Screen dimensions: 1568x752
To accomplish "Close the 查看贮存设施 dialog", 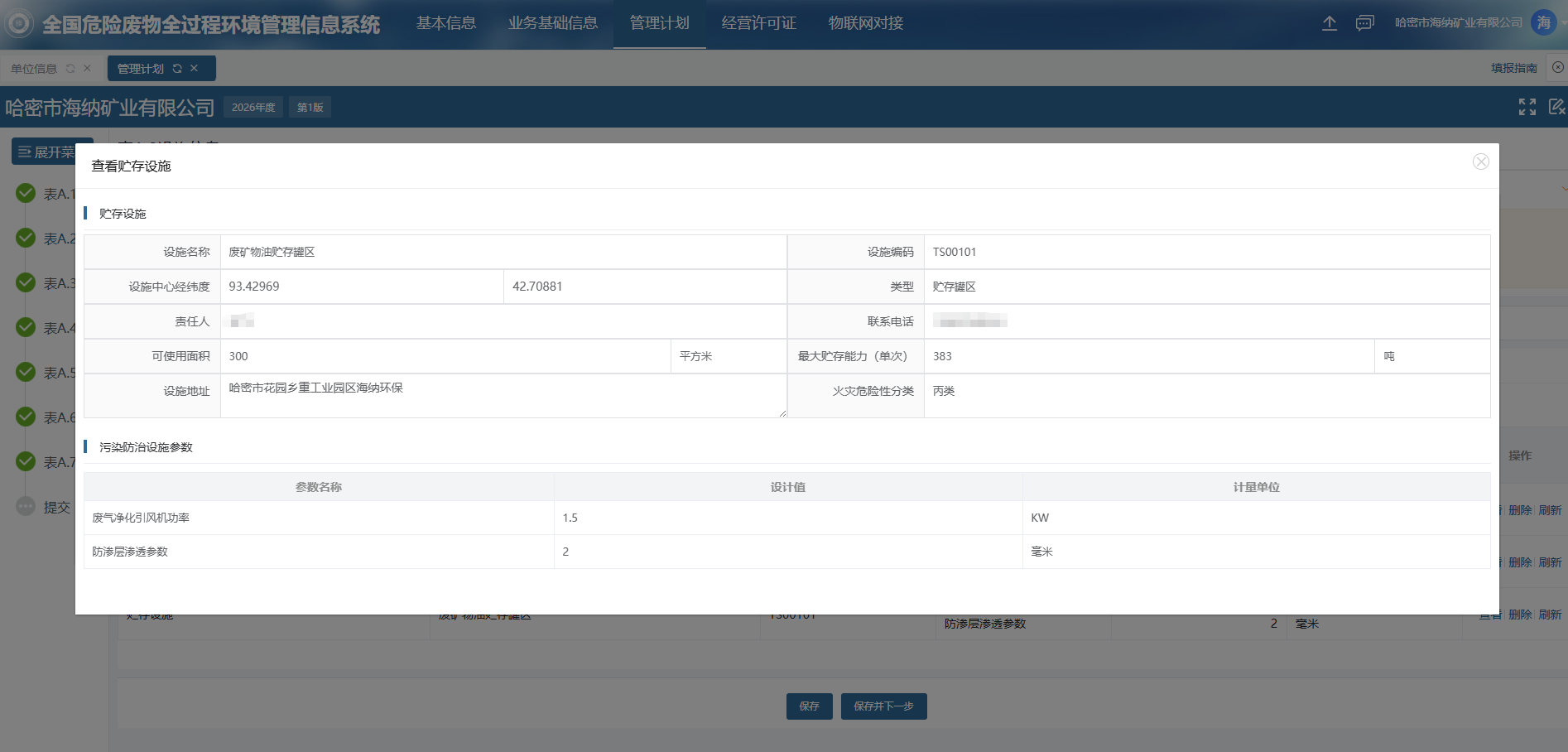I will coord(1480,161).
